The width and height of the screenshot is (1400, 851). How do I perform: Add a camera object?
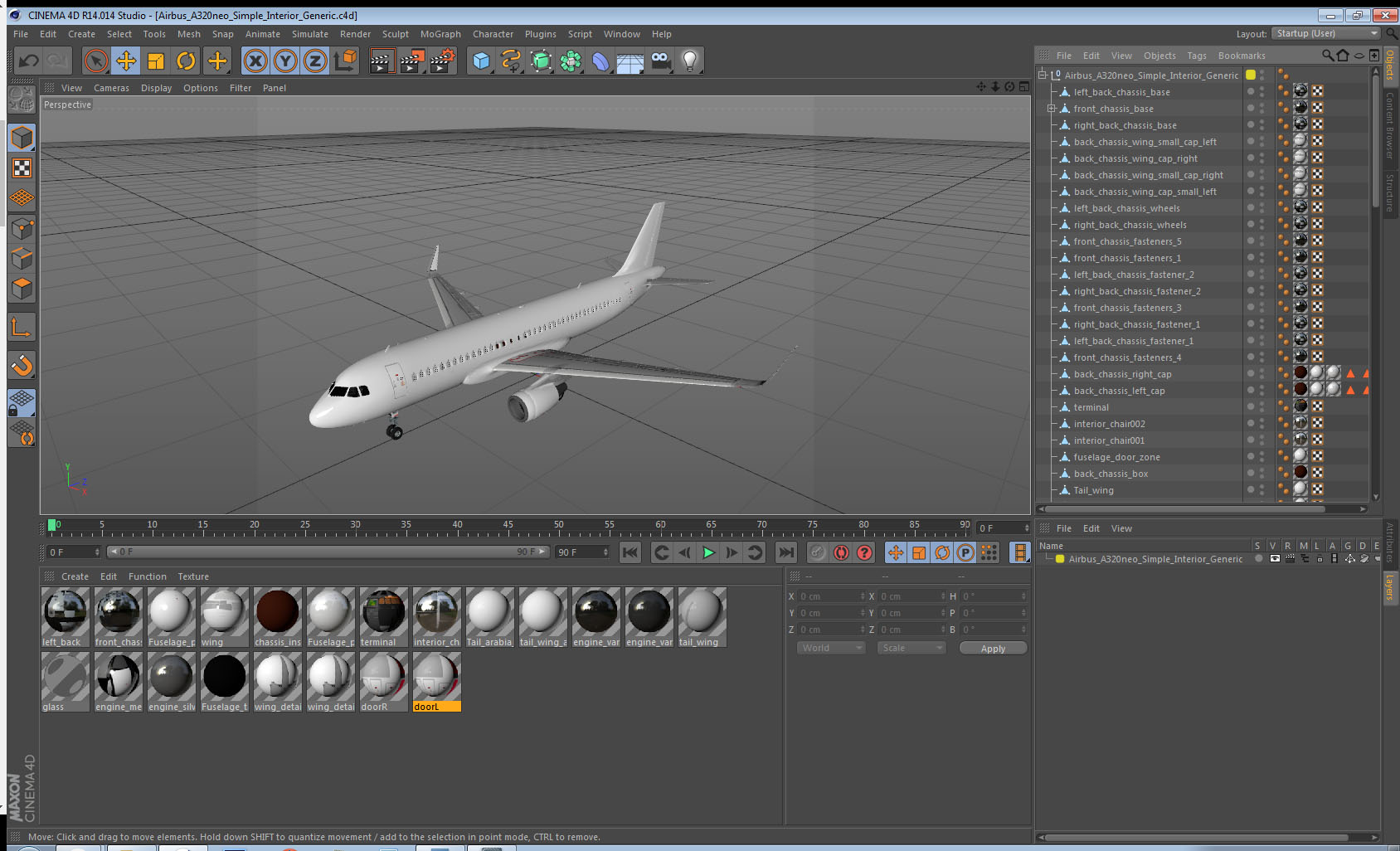coord(660,61)
